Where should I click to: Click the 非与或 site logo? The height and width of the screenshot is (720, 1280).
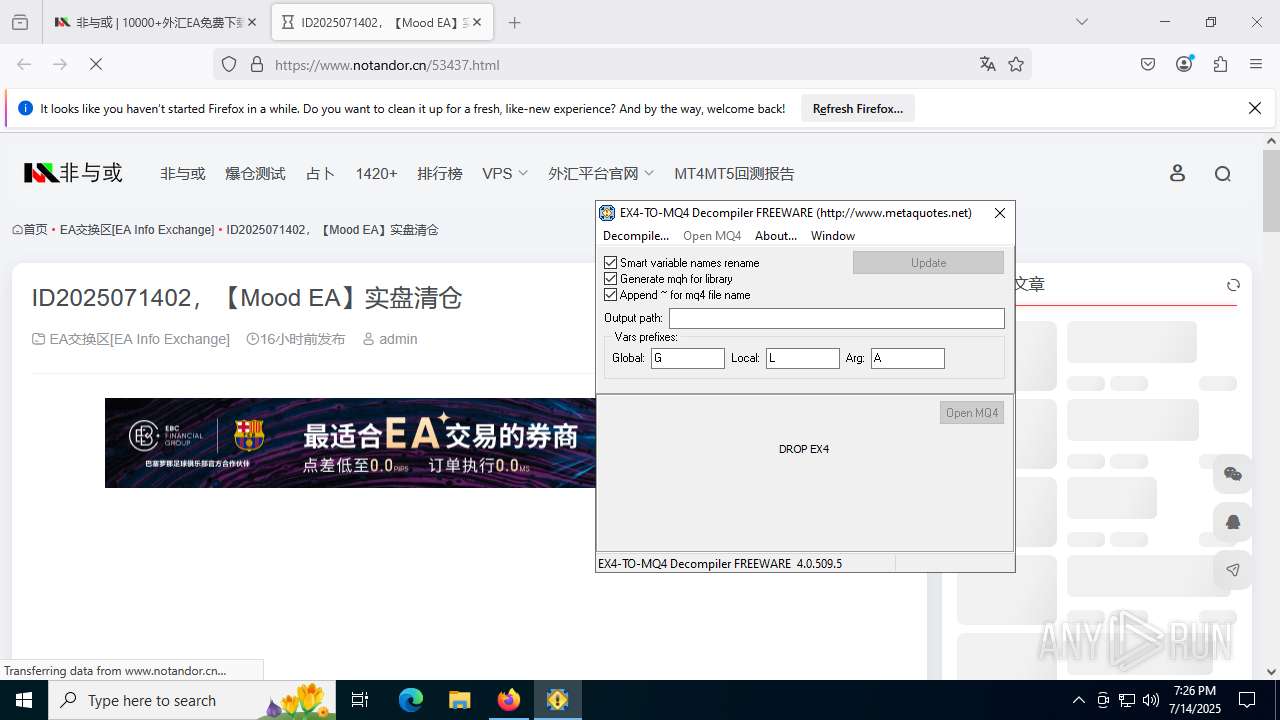point(73,173)
